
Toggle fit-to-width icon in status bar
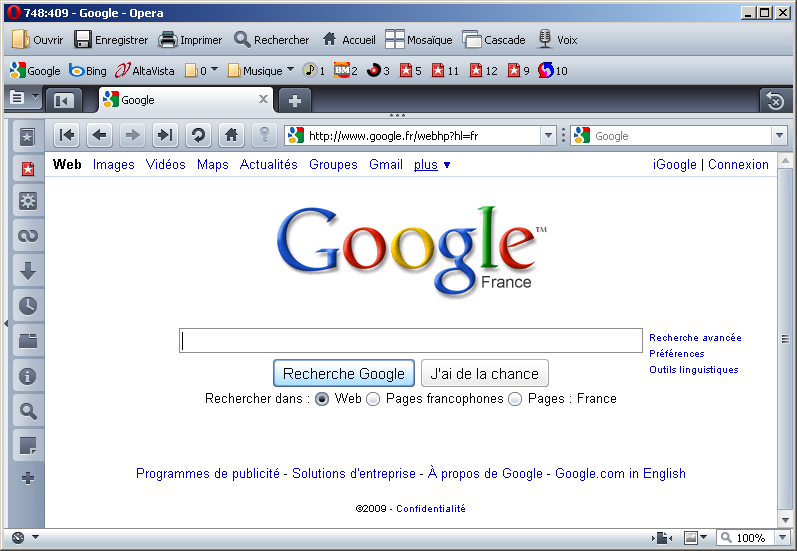click(x=662, y=537)
